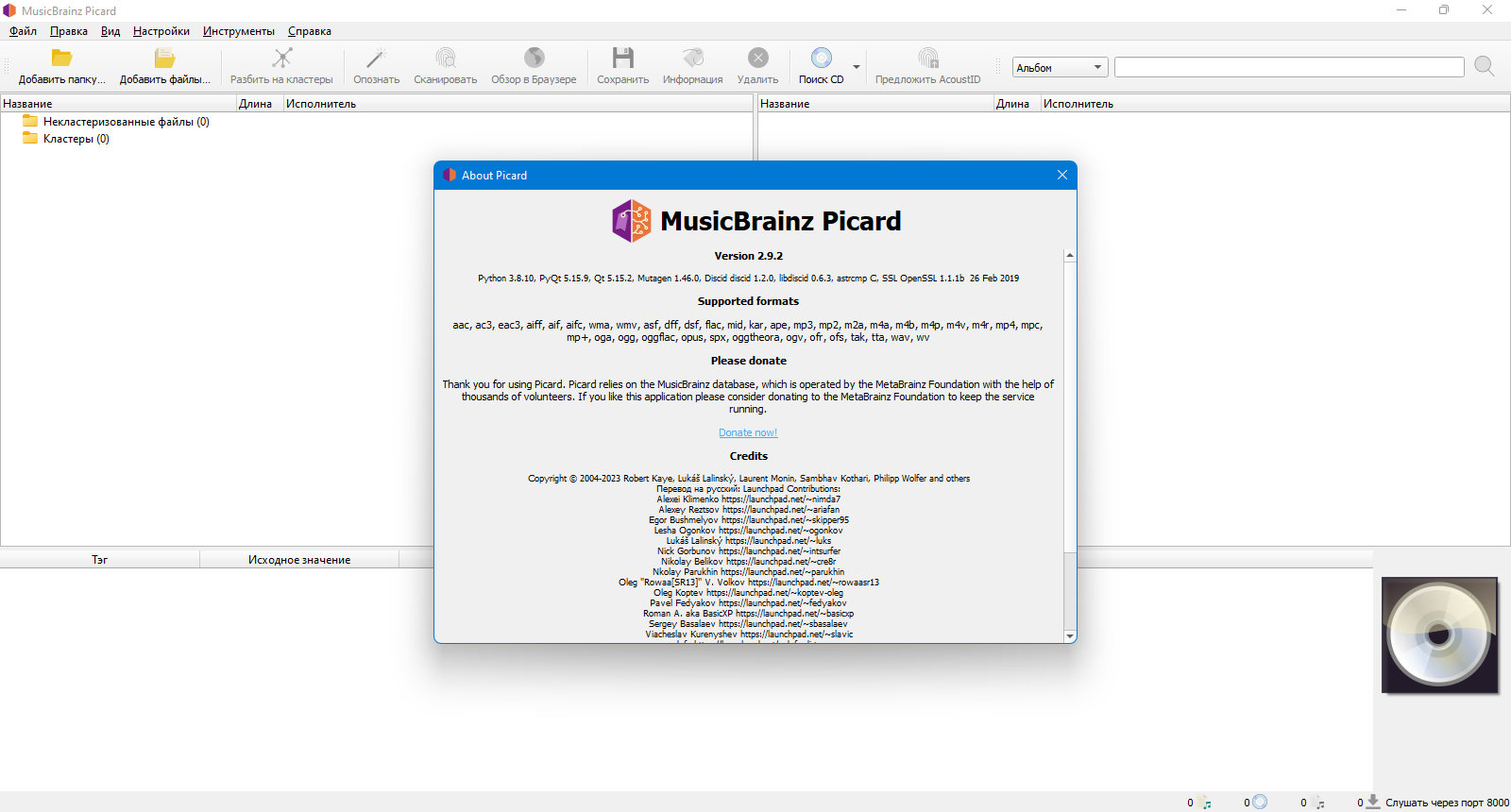
Task: Click the Добавить папку folder icon
Action: pyautogui.click(x=62, y=59)
